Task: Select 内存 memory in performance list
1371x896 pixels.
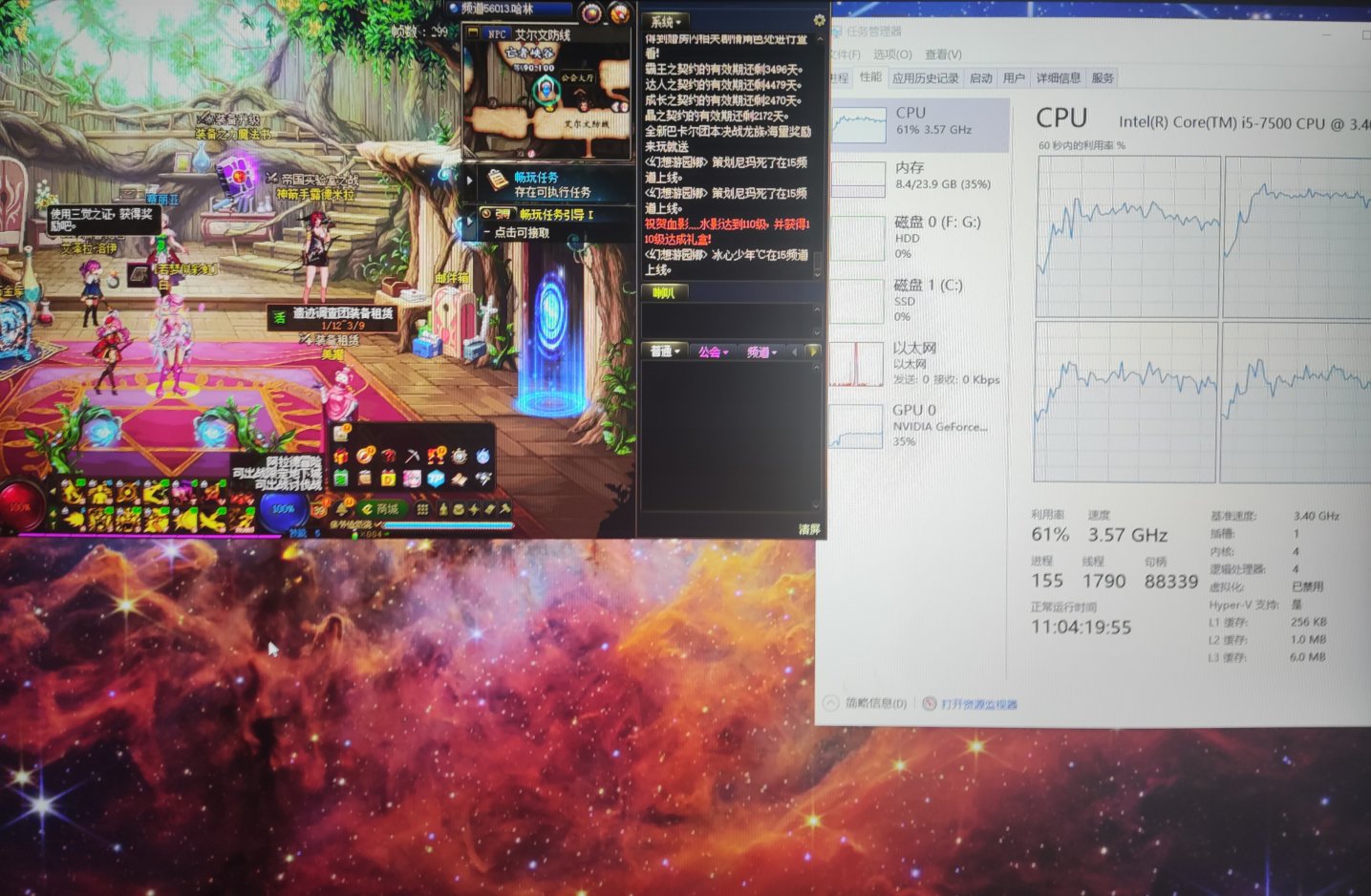Action: (919, 178)
